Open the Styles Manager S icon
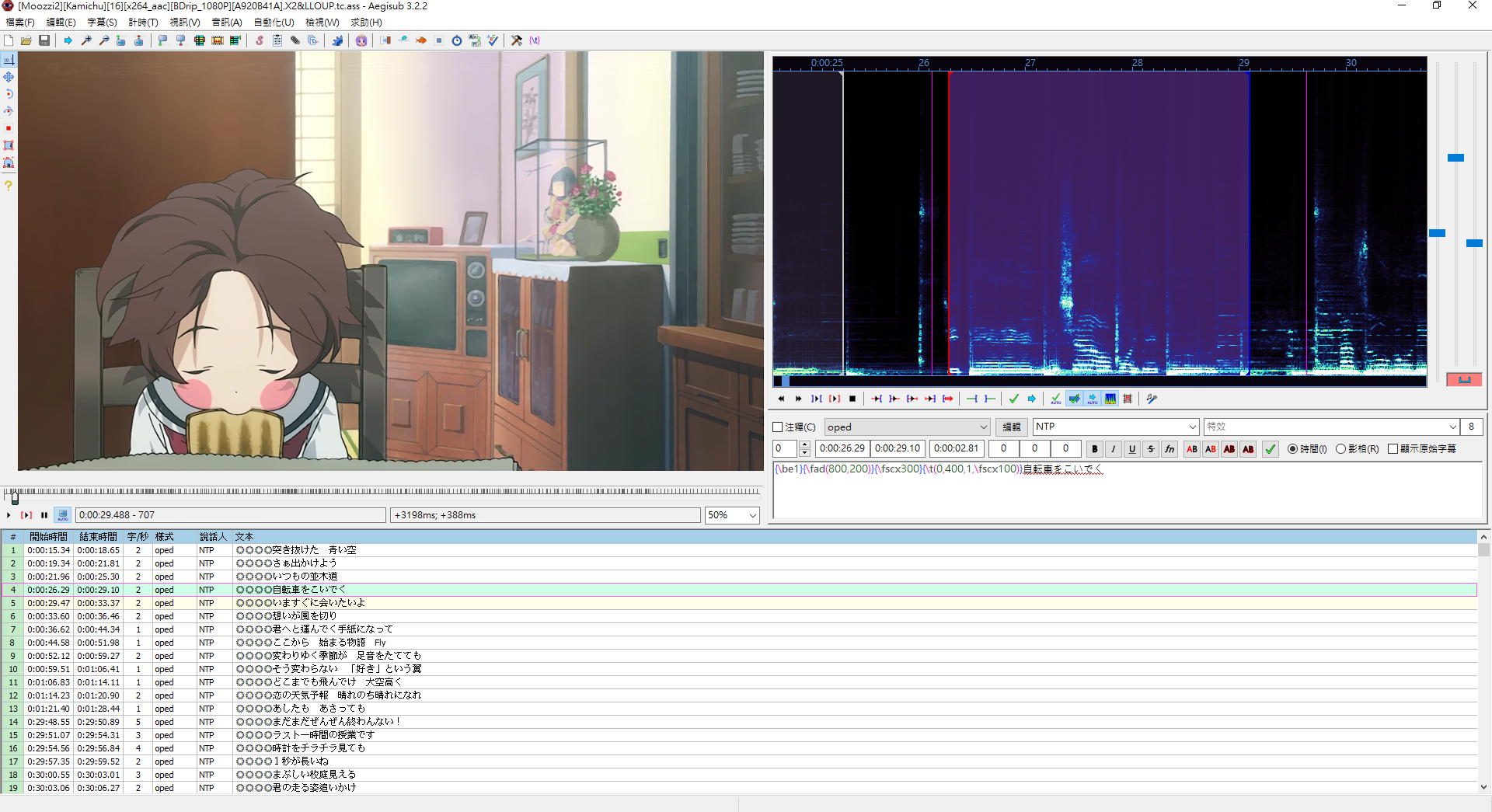 point(260,40)
